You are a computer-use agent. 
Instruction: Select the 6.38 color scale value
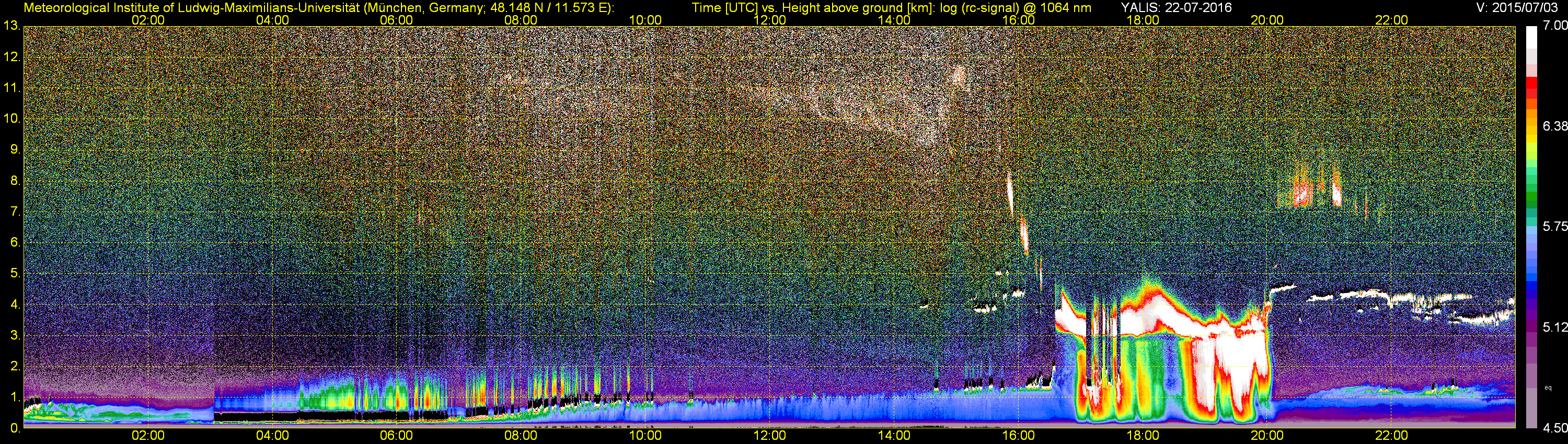(1555, 126)
